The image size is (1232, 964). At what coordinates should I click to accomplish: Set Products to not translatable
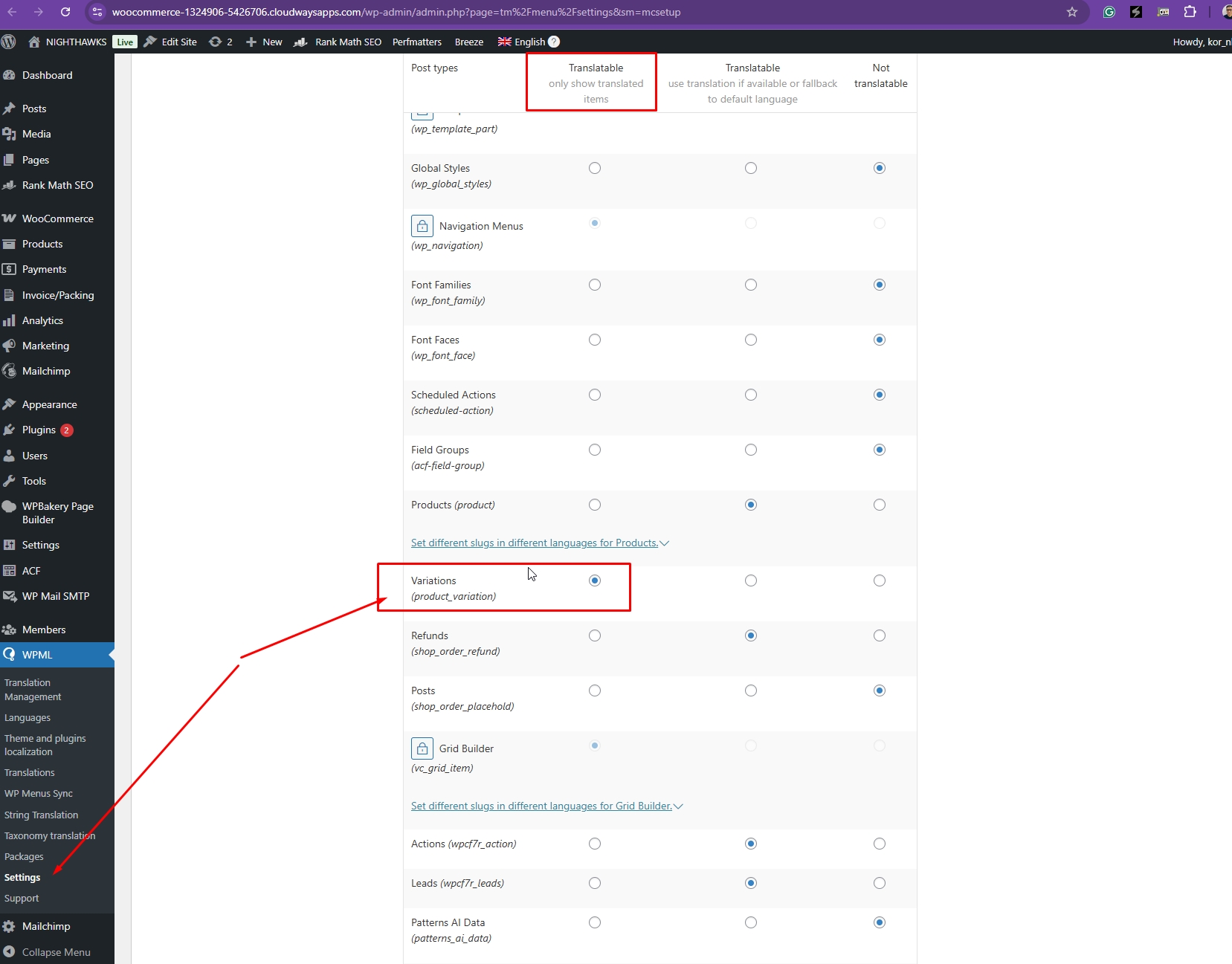point(880,505)
